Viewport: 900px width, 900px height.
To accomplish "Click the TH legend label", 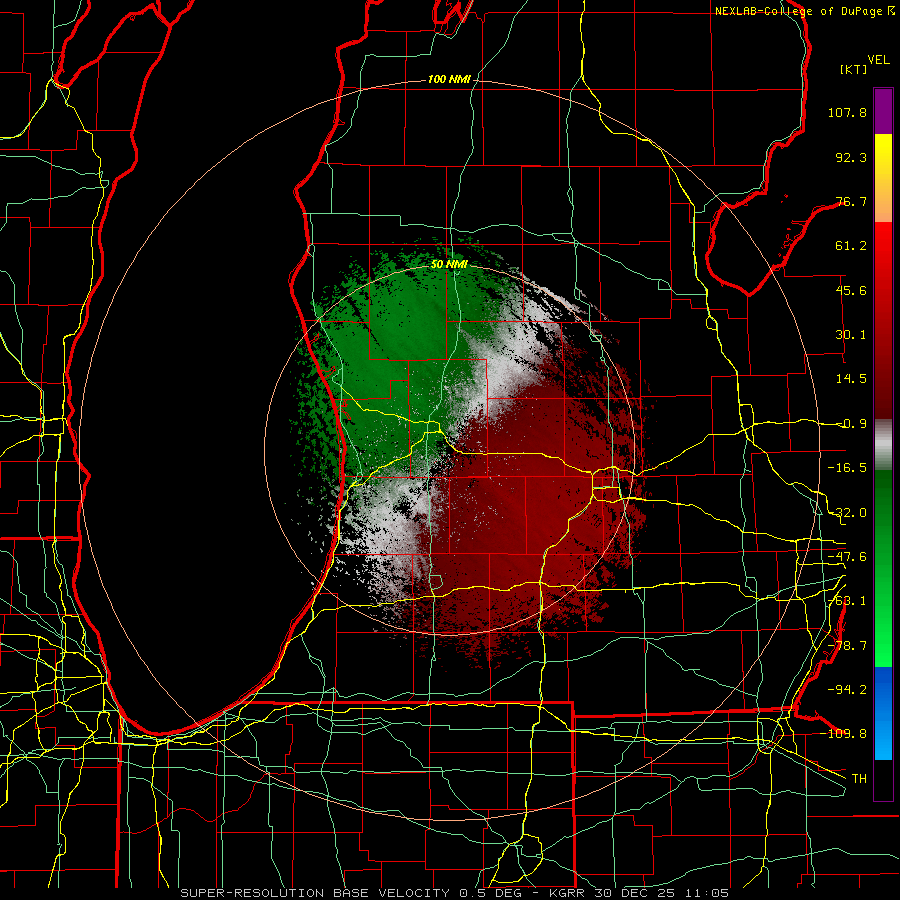I will [859, 778].
